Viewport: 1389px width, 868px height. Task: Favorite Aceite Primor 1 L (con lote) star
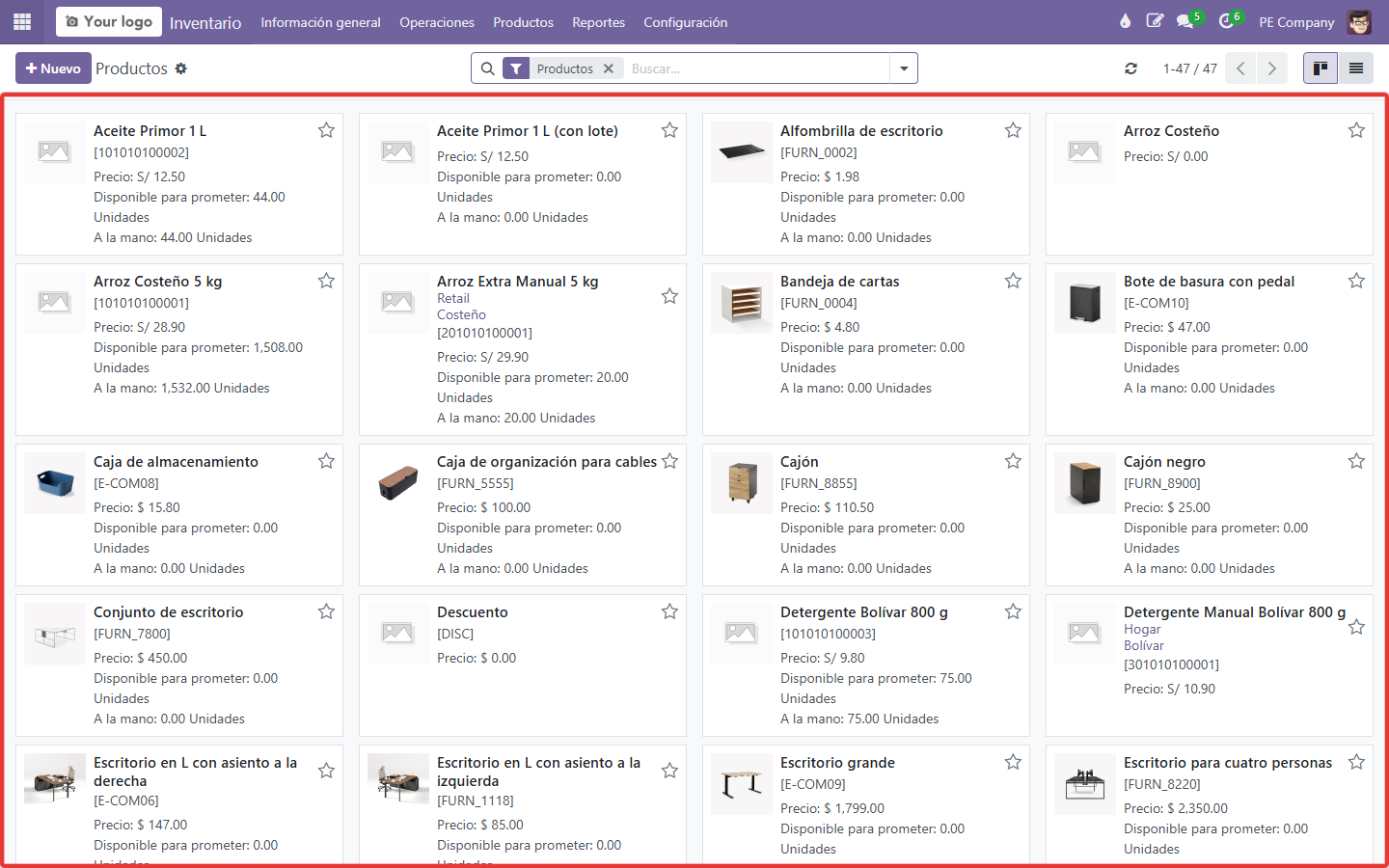tap(669, 130)
